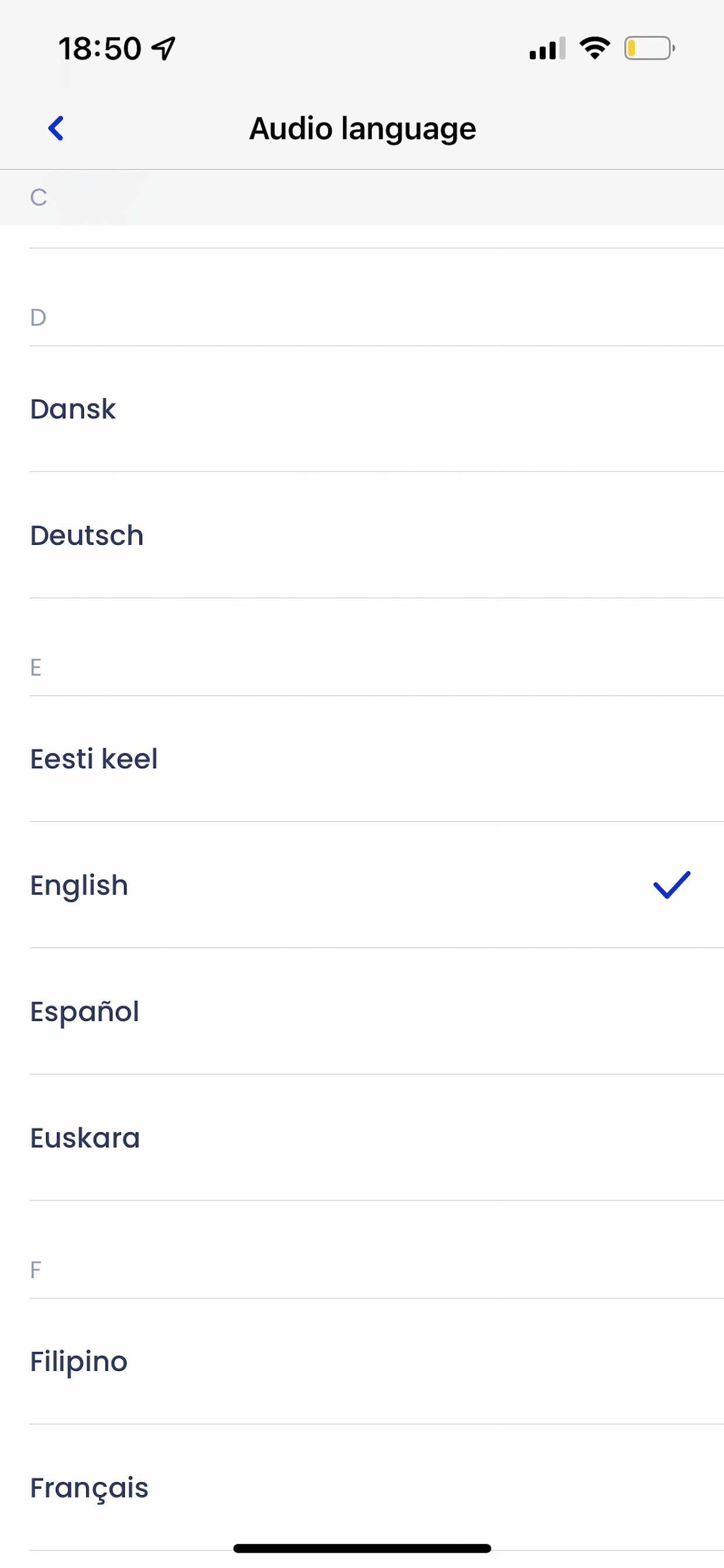Tap the F section header
Image resolution: width=724 pixels, height=1568 pixels.
[x=36, y=1270]
